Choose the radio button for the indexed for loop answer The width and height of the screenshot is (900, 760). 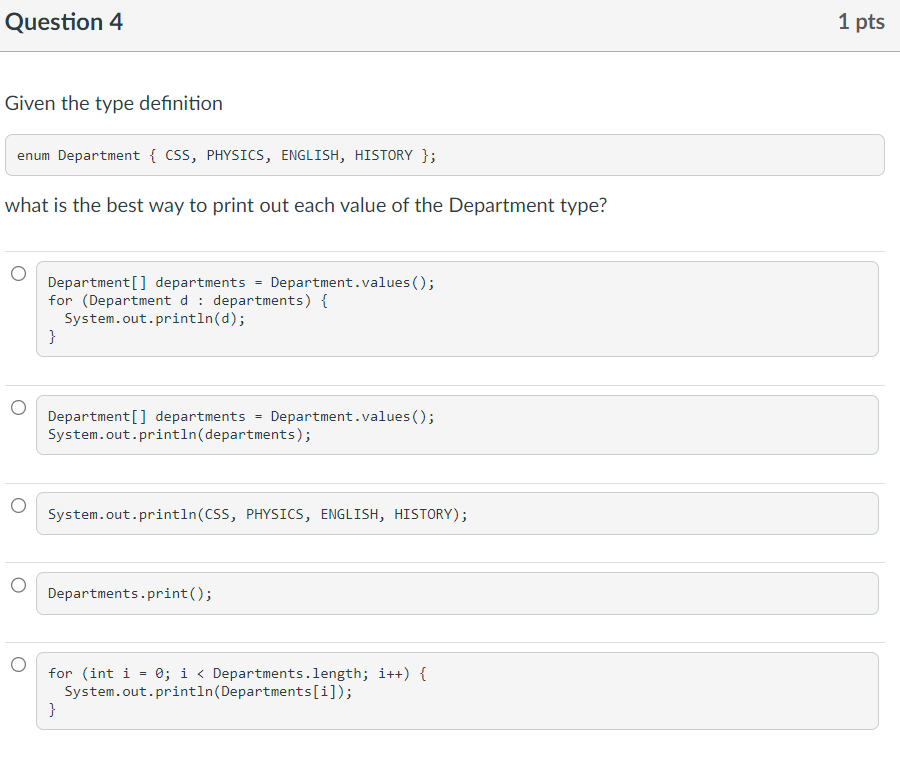[18, 664]
